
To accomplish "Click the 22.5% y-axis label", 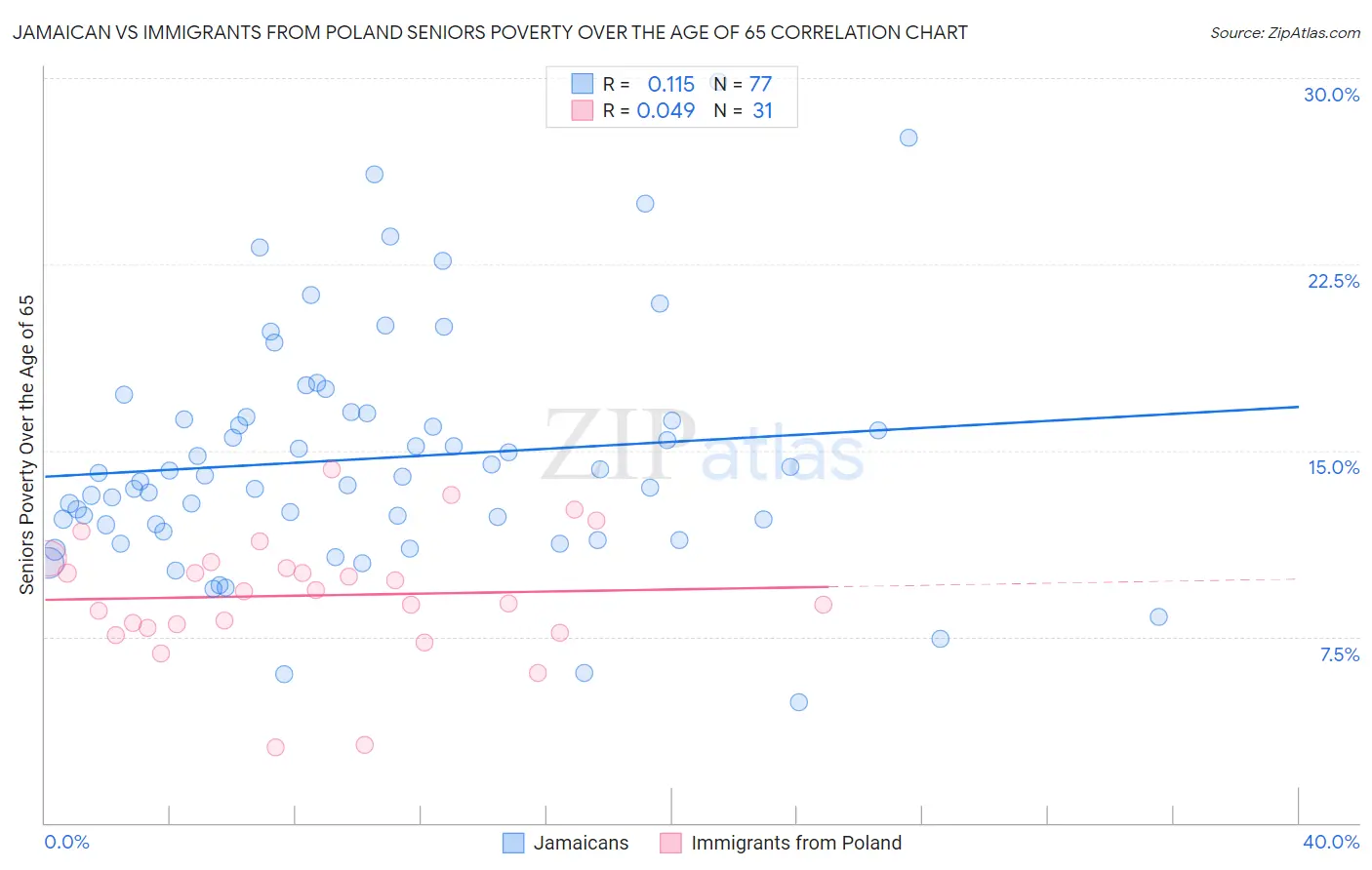I will coord(1333,281).
